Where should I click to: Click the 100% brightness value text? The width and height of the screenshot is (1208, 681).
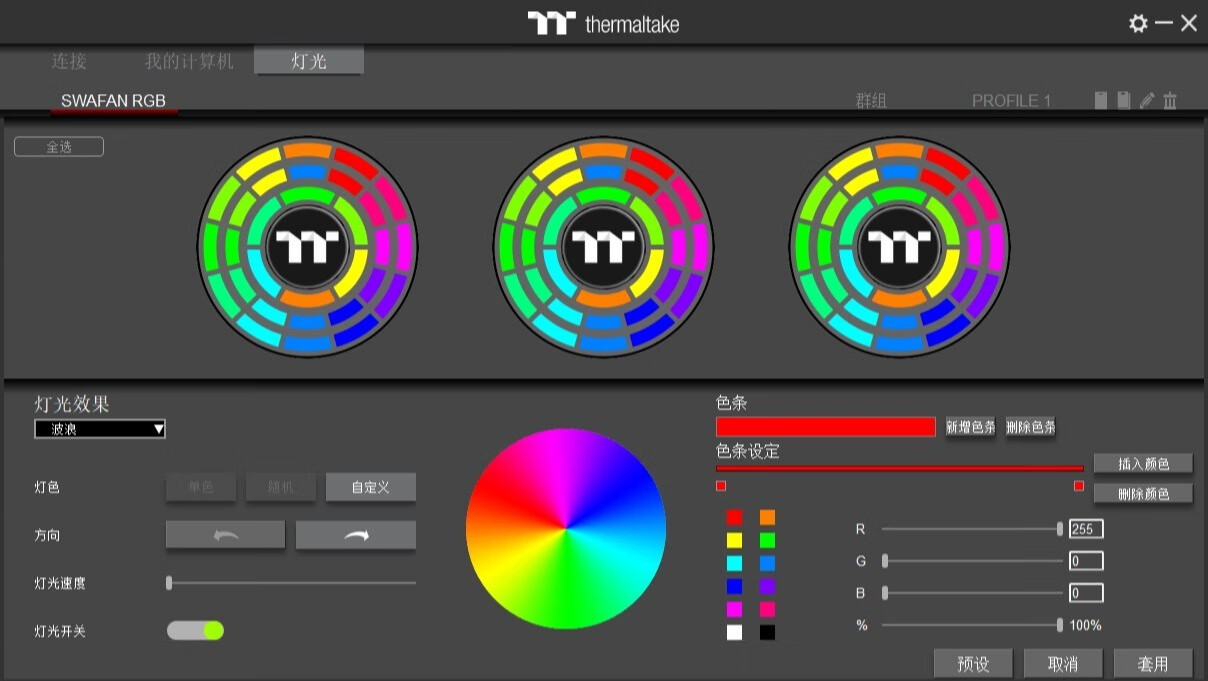click(x=1086, y=625)
